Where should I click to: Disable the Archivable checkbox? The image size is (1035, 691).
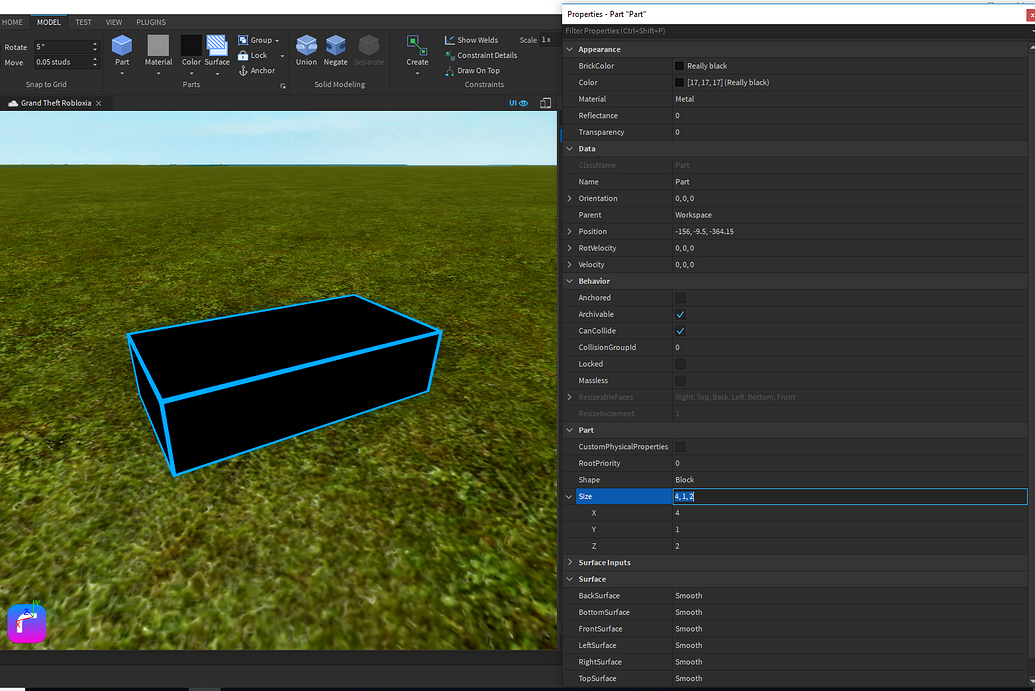[679, 314]
